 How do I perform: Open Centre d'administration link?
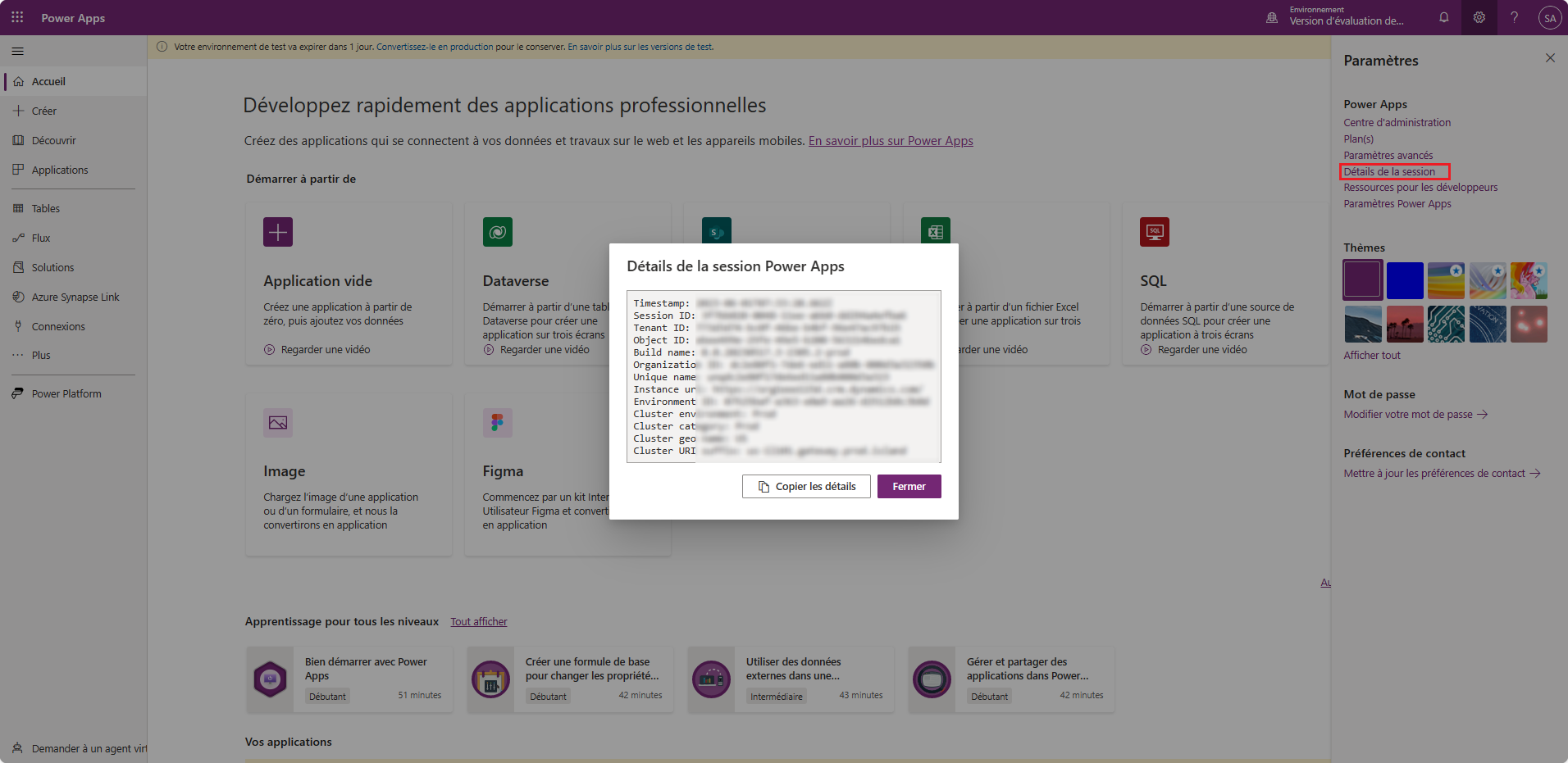coord(1397,122)
